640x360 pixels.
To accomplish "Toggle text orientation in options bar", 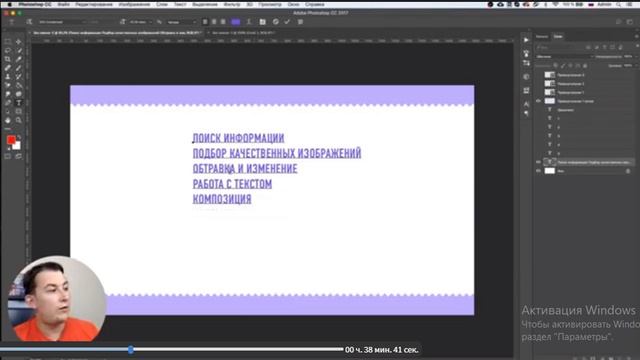I will click(x=29, y=22).
